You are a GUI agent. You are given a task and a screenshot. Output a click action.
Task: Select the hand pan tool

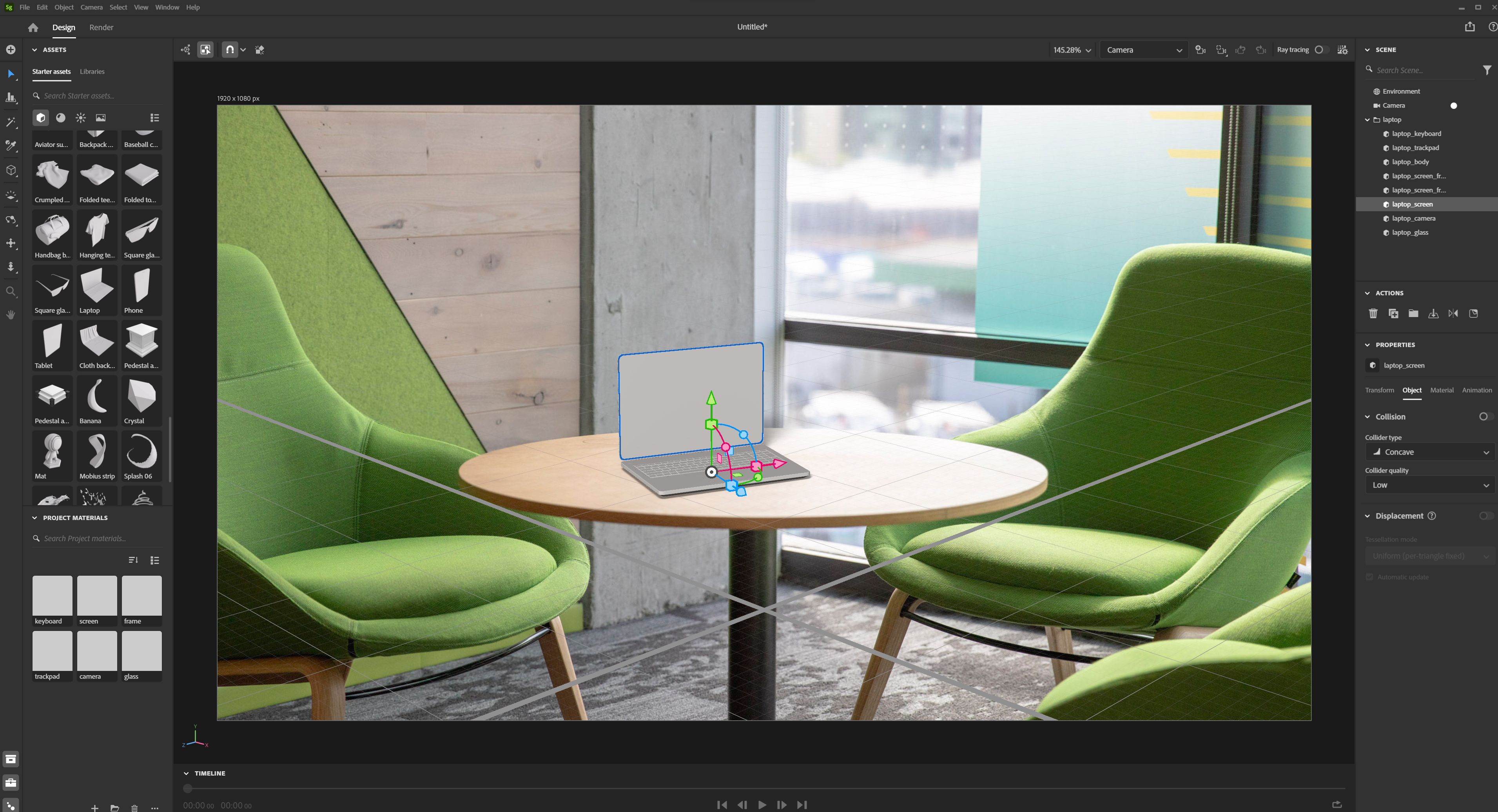(x=11, y=315)
